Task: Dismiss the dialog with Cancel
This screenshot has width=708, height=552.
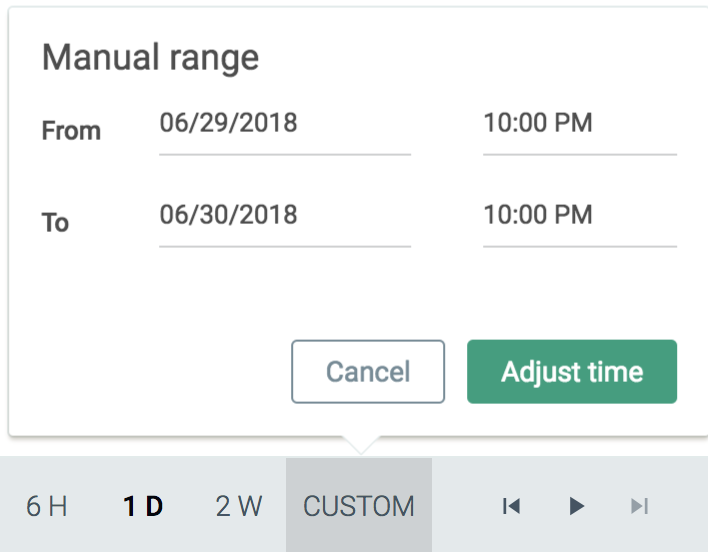Action: pyautogui.click(x=368, y=371)
